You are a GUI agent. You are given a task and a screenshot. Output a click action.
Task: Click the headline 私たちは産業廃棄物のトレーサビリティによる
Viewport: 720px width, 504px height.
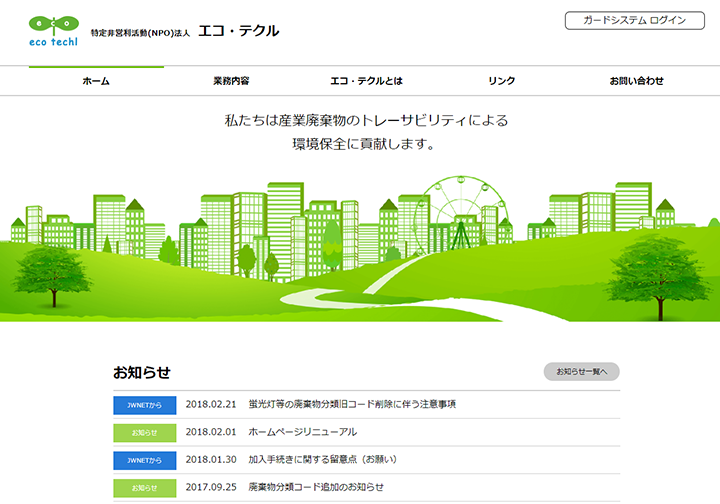(x=366, y=120)
